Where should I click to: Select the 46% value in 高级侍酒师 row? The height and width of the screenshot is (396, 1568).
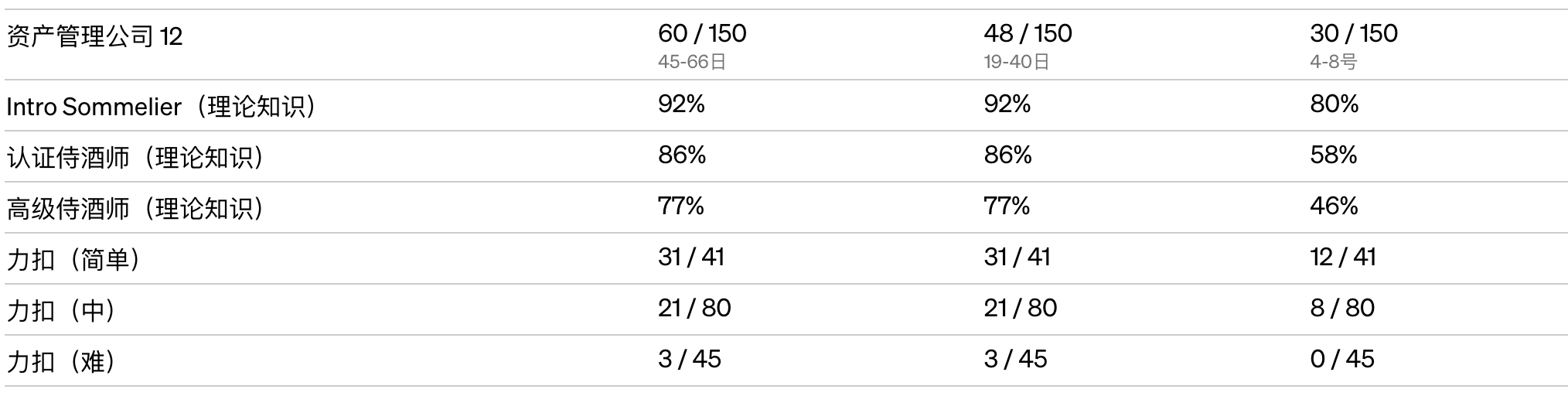(1334, 206)
